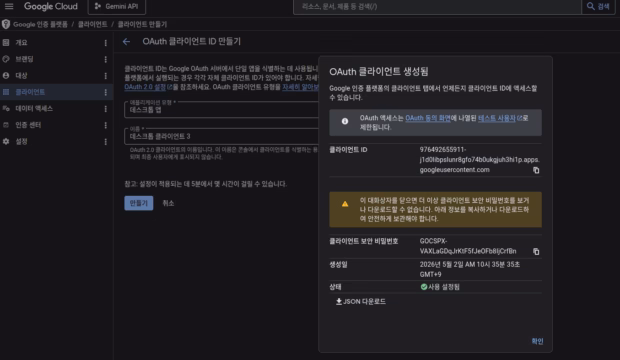The image size is (620, 360).
Task: Click JSON 다운로드 button
Action: point(361,301)
